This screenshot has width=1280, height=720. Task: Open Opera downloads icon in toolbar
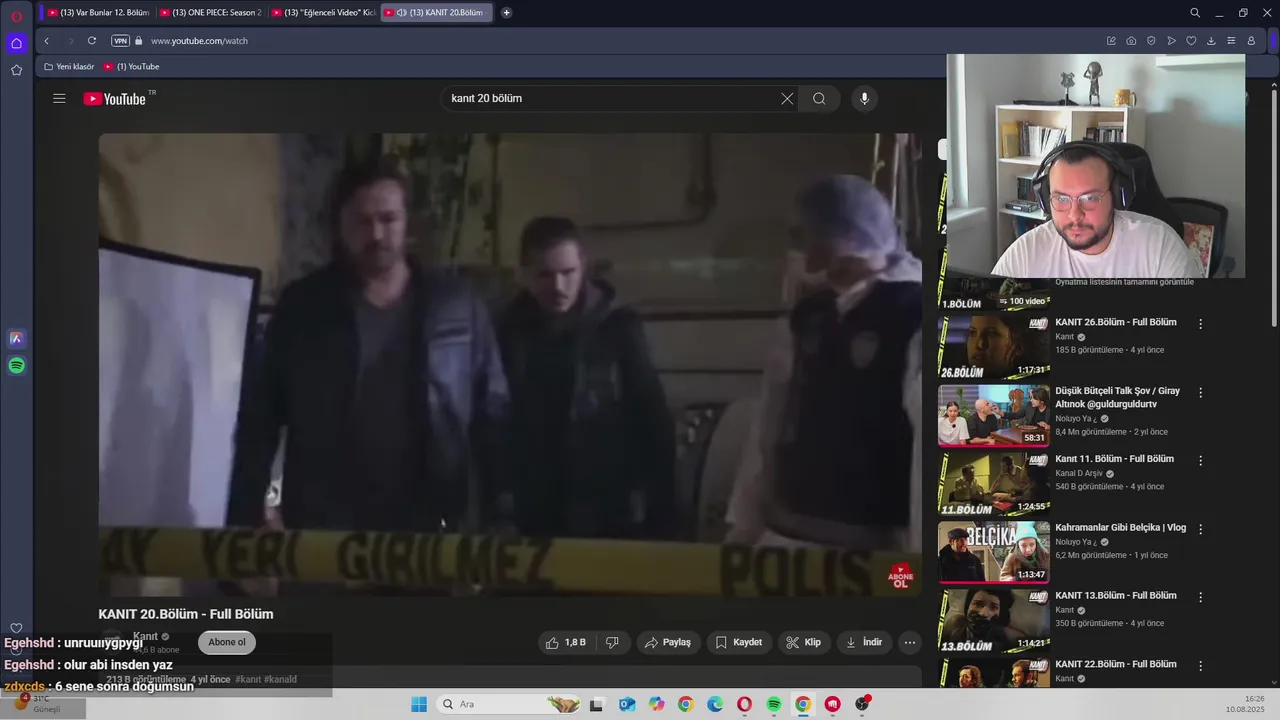pos(1211,41)
